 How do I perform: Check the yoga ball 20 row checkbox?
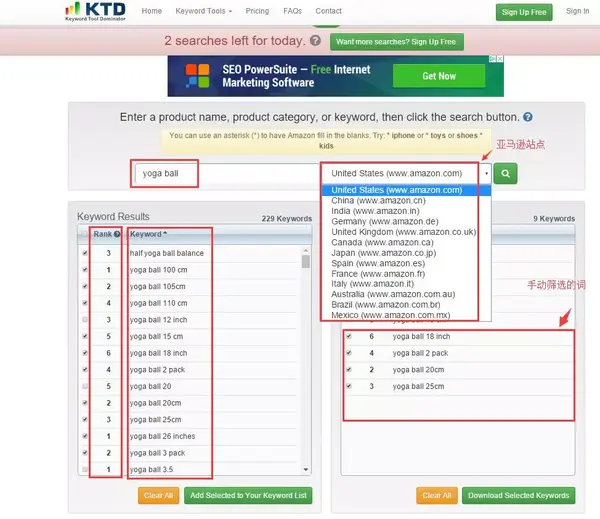coord(85,386)
